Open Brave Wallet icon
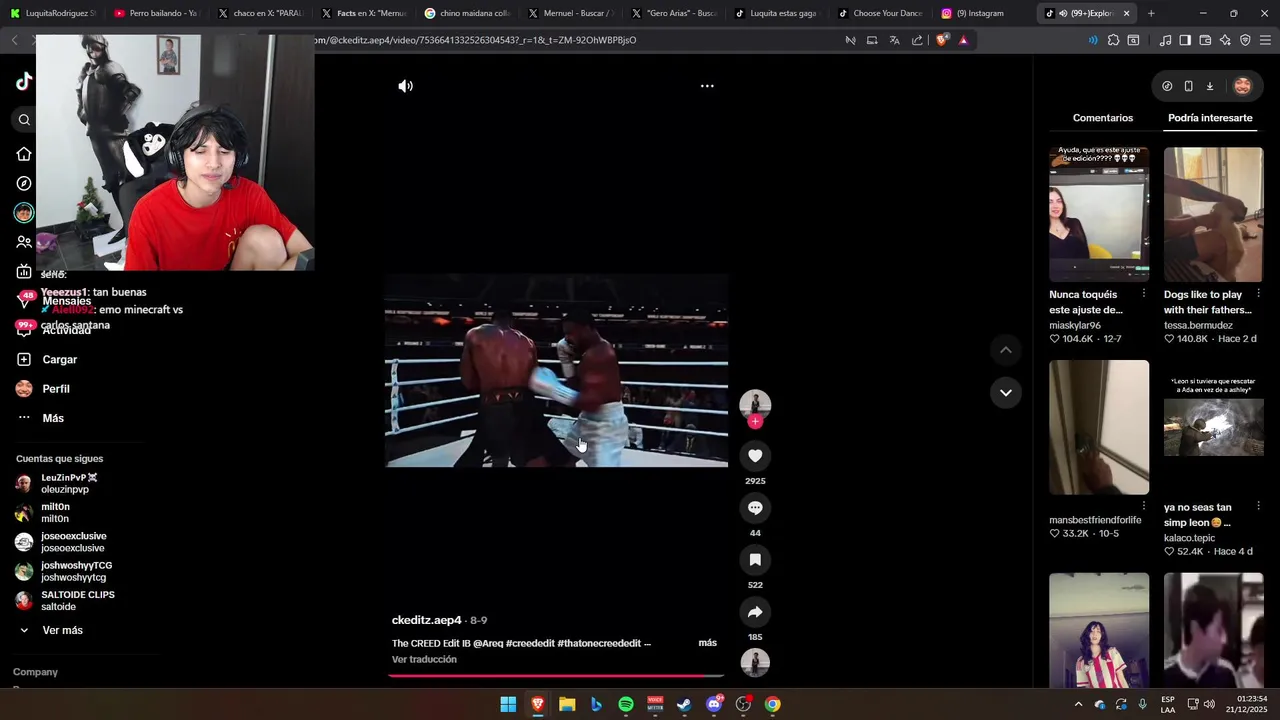 tap(1205, 40)
